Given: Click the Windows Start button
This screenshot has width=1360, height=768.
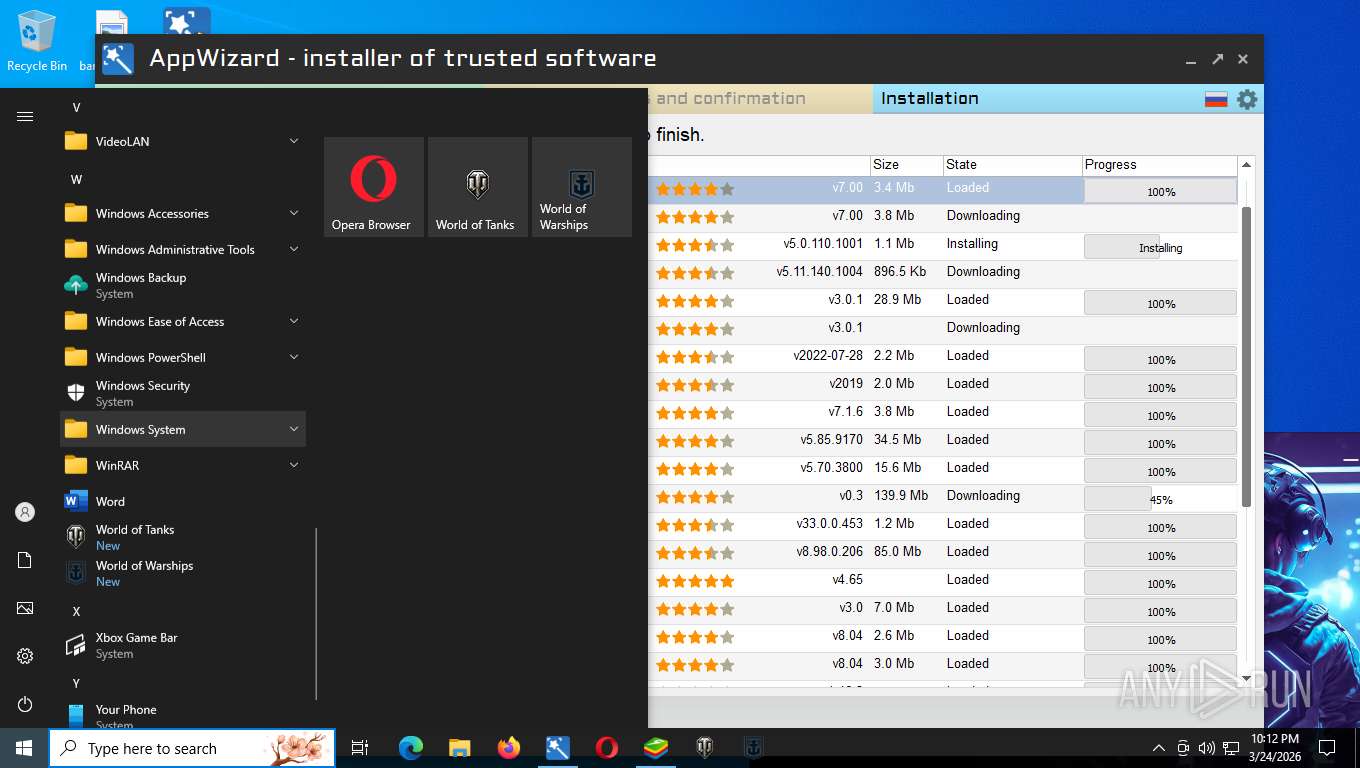Looking at the screenshot, I should tap(24, 748).
